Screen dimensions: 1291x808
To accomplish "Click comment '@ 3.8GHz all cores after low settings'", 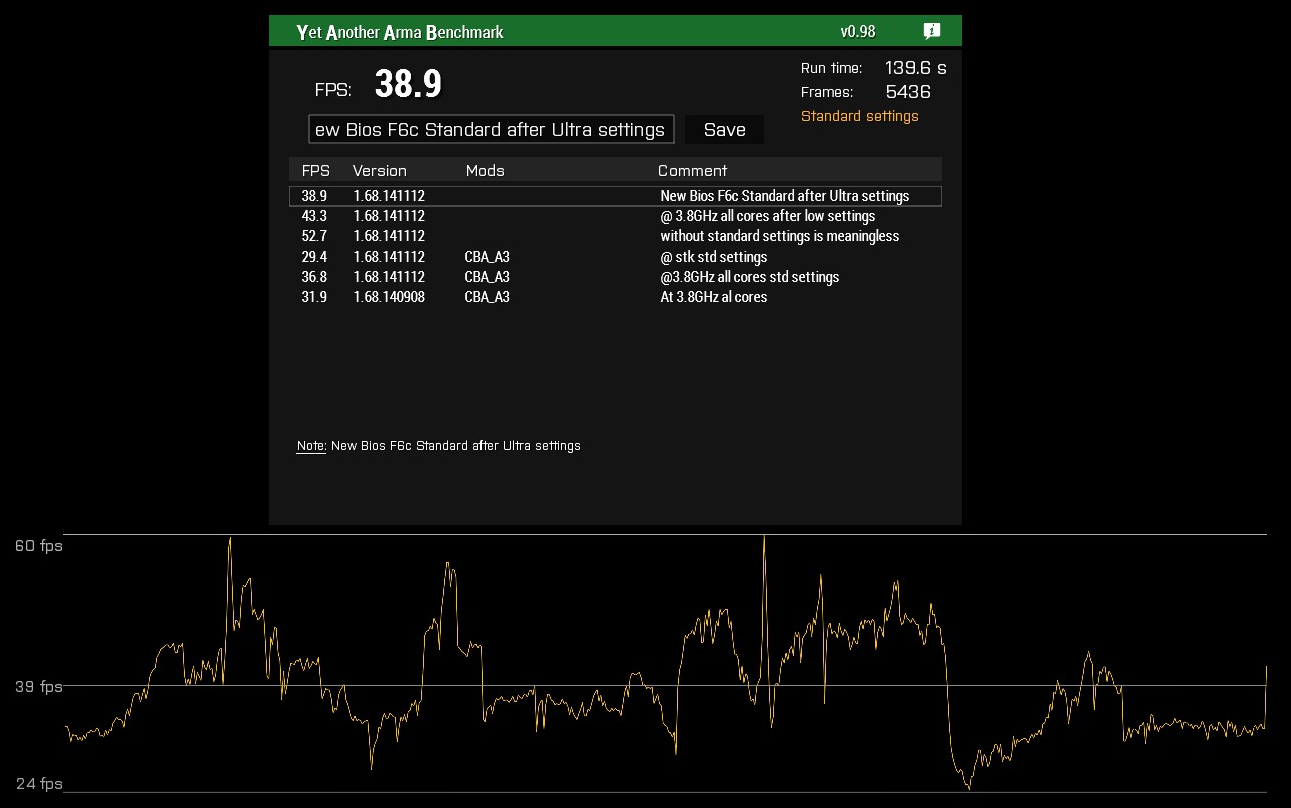I will pos(768,216).
